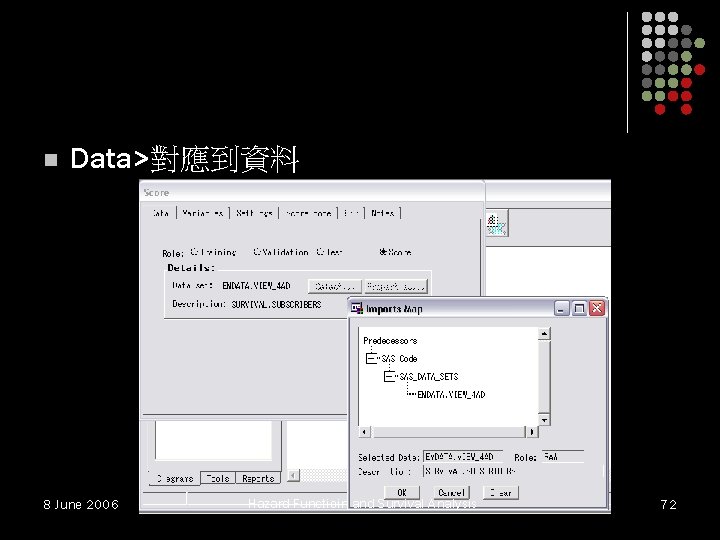This screenshot has width=720, height=540.
Task: Select the Validation role radio button
Action: click(x=257, y=252)
